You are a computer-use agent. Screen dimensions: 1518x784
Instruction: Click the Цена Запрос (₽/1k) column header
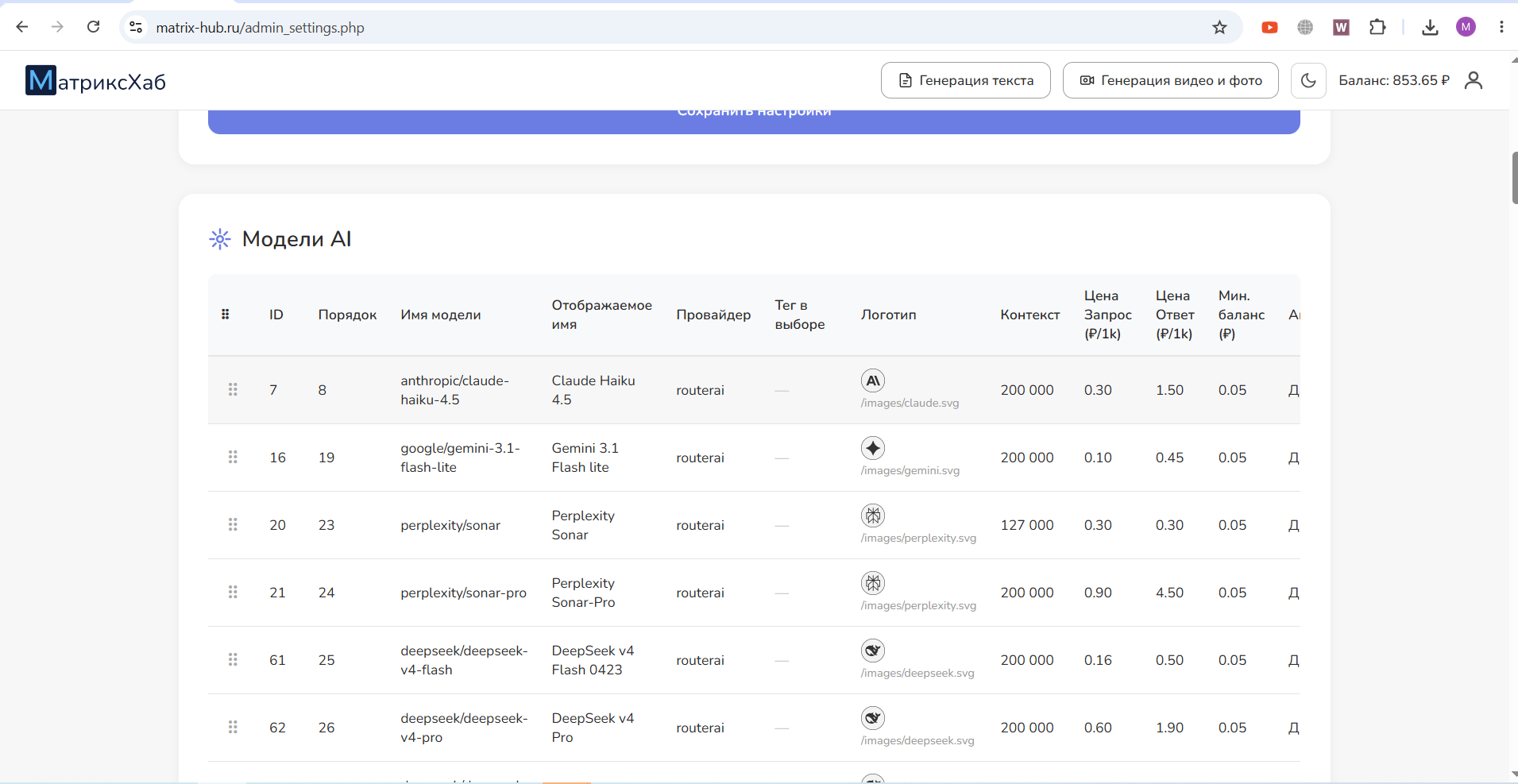point(1107,315)
